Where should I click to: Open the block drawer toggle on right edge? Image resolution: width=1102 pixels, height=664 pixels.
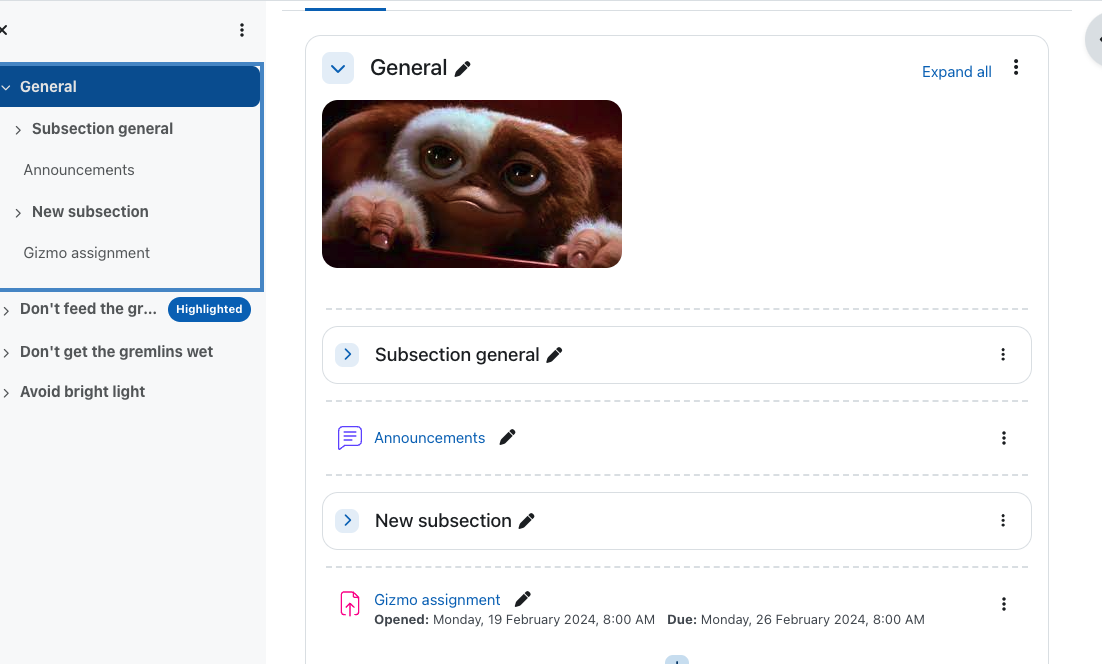(x=1096, y=40)
